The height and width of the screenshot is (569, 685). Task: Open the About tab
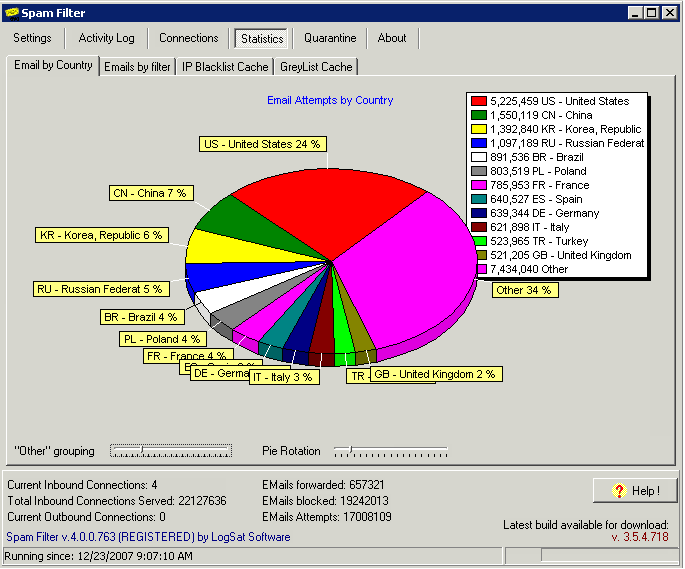[x=392, y=38]
